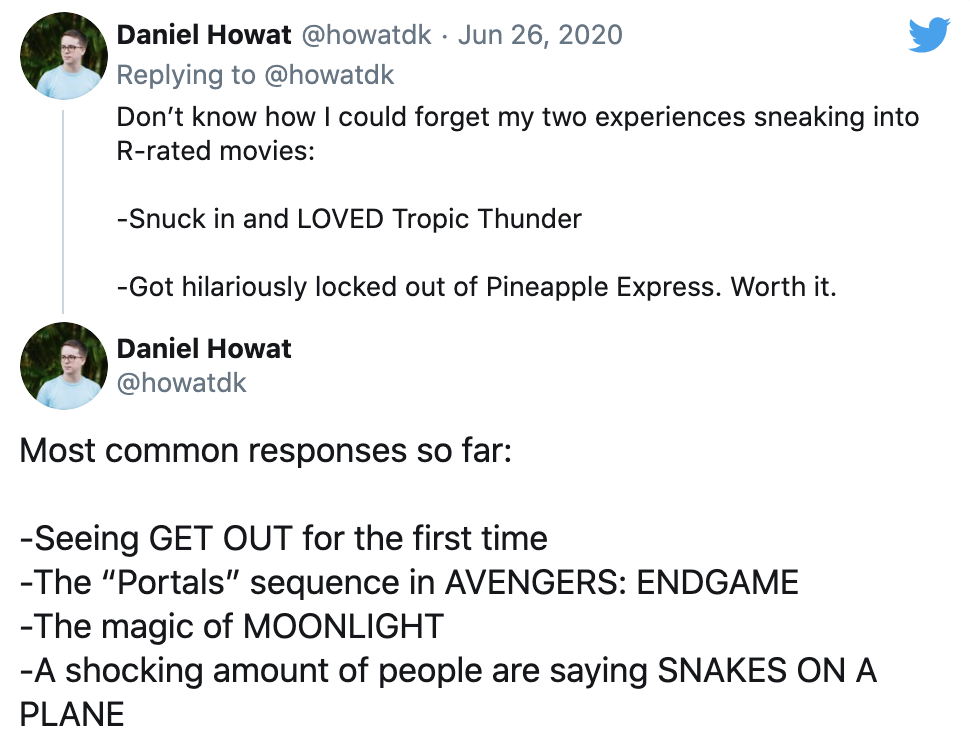Screen dimensions: 970x740
Task: Open the Jun 26, 2020 timestamp link
Action: point(540,35)
